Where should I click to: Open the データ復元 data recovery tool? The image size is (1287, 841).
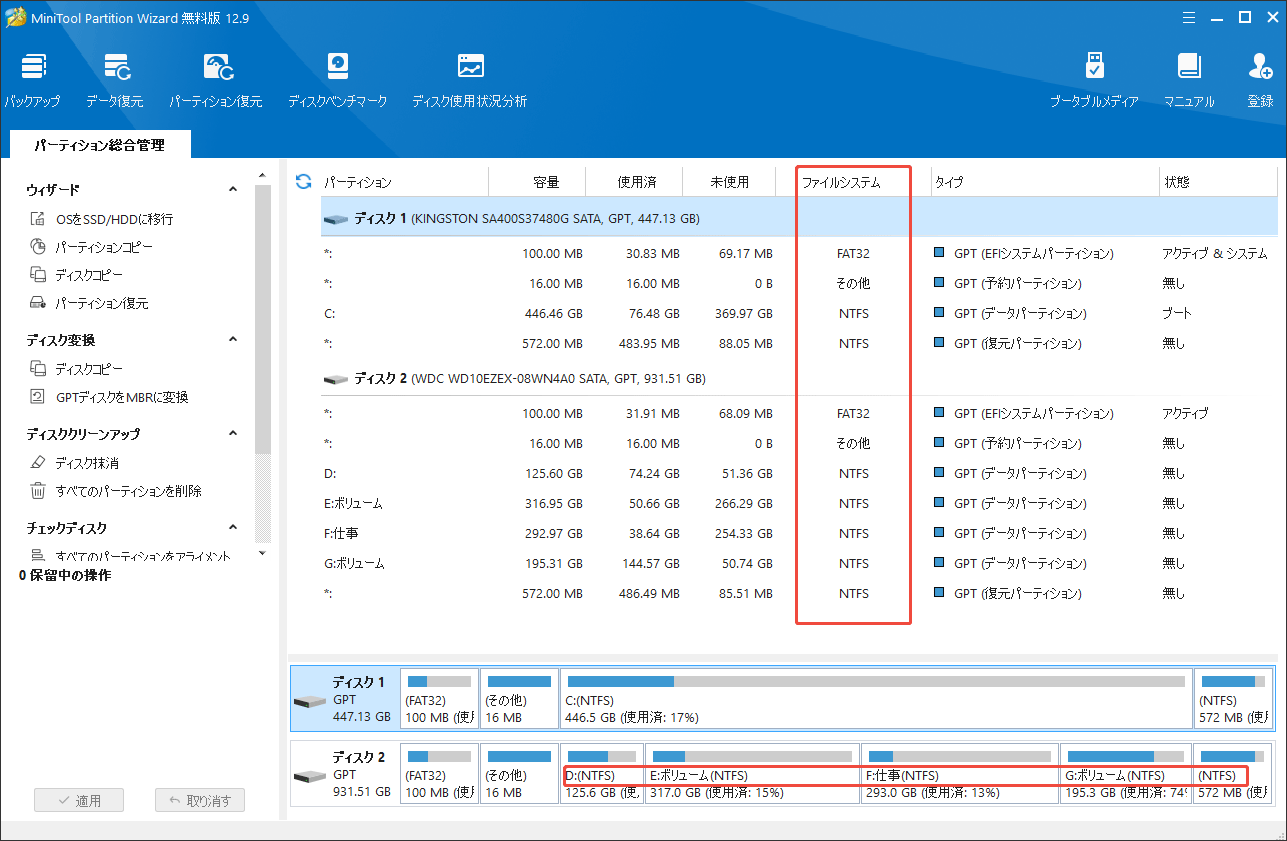pyautogui.click(x=115, y=80)
